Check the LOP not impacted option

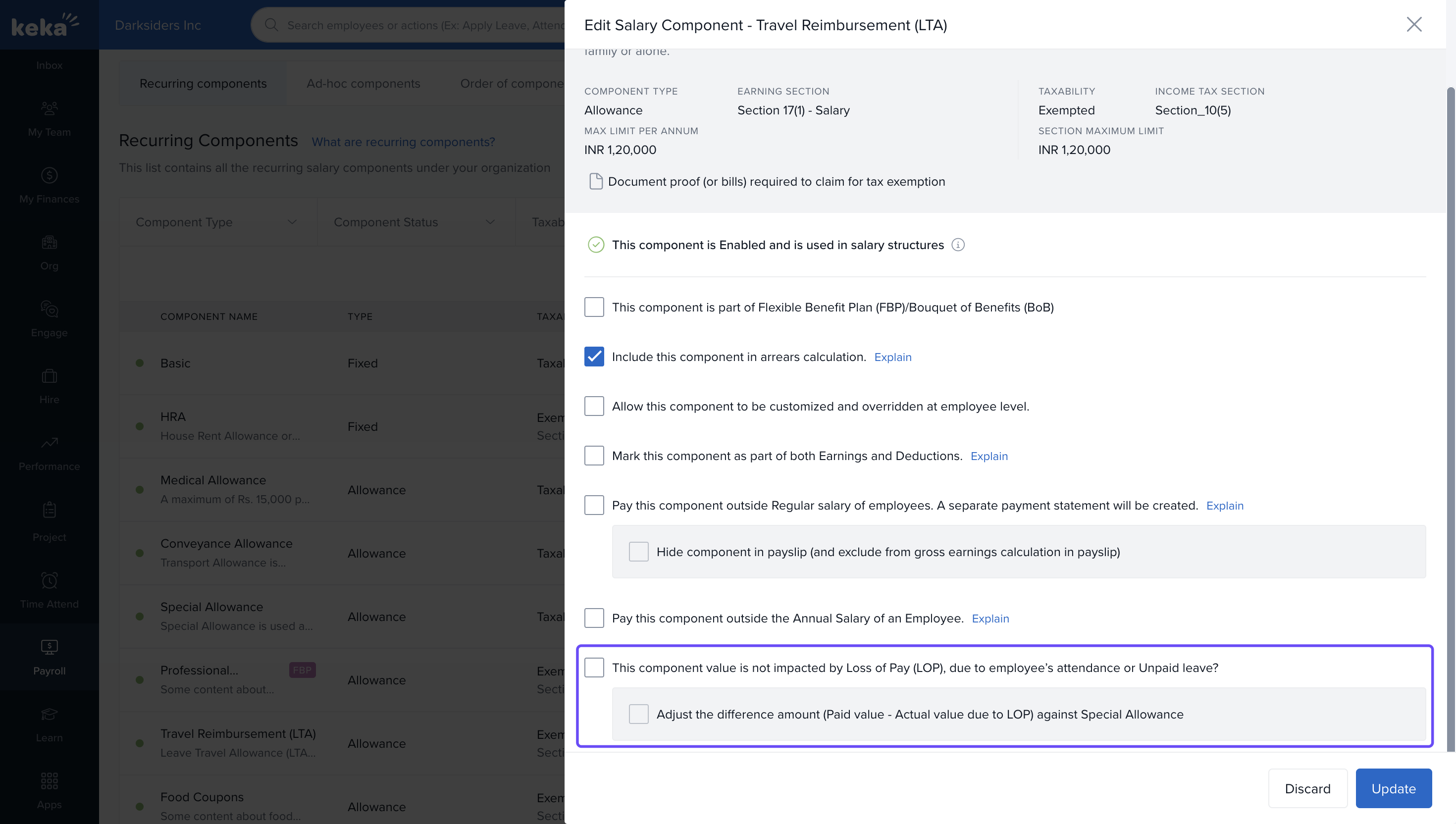[594, 668]
